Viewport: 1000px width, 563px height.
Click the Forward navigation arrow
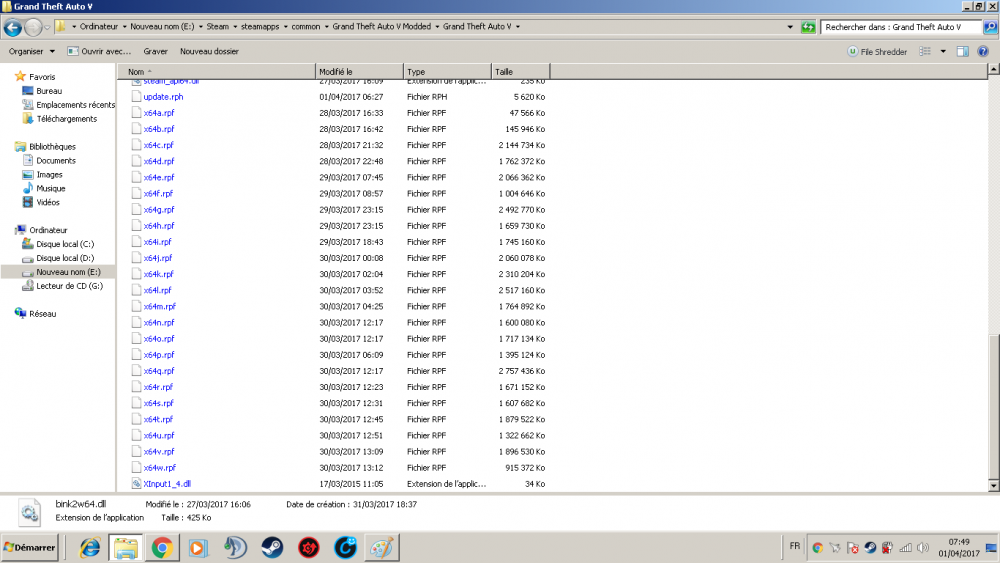pyautogui.click(x=33, y=27)
